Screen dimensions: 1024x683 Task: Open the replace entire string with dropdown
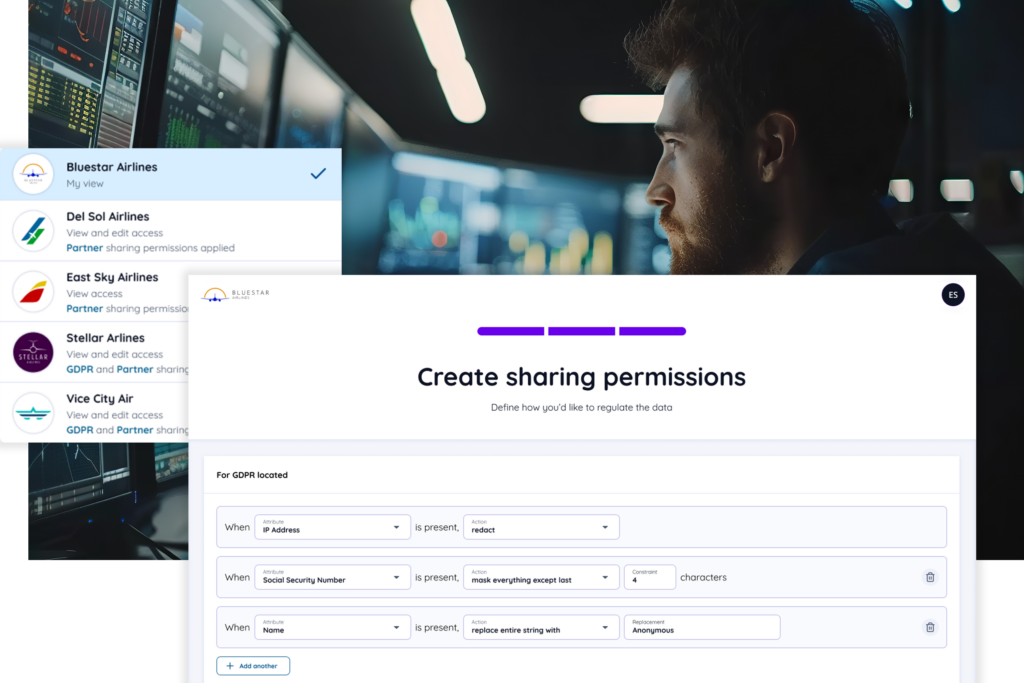[541, 627]
